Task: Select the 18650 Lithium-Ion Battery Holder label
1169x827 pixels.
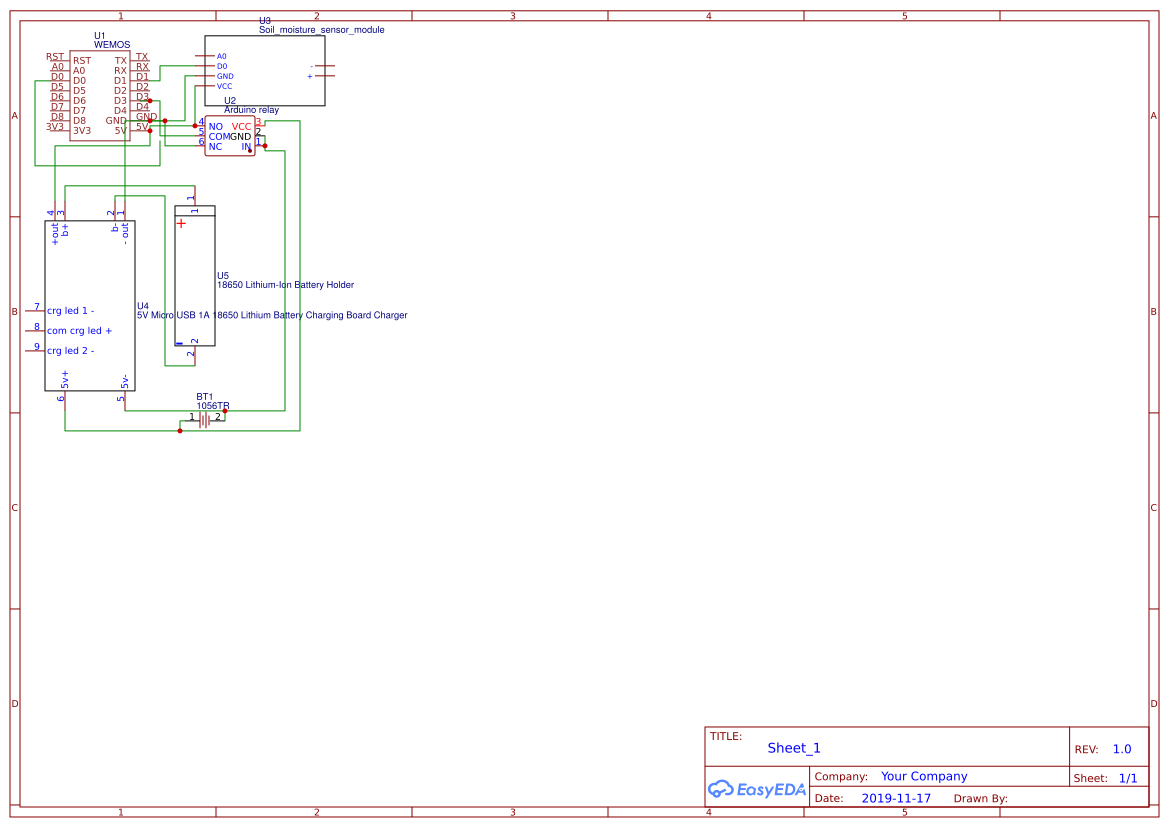Action: tap(286, 285)
